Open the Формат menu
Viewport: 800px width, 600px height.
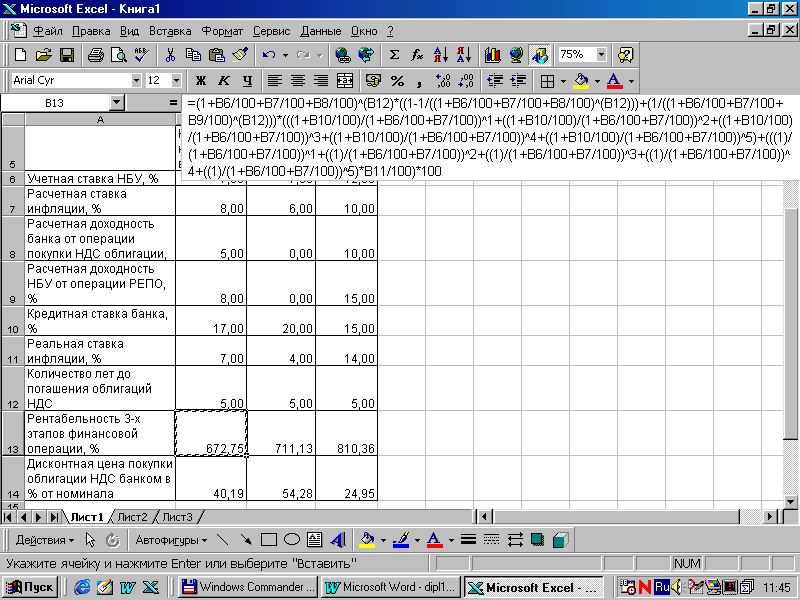222,31
